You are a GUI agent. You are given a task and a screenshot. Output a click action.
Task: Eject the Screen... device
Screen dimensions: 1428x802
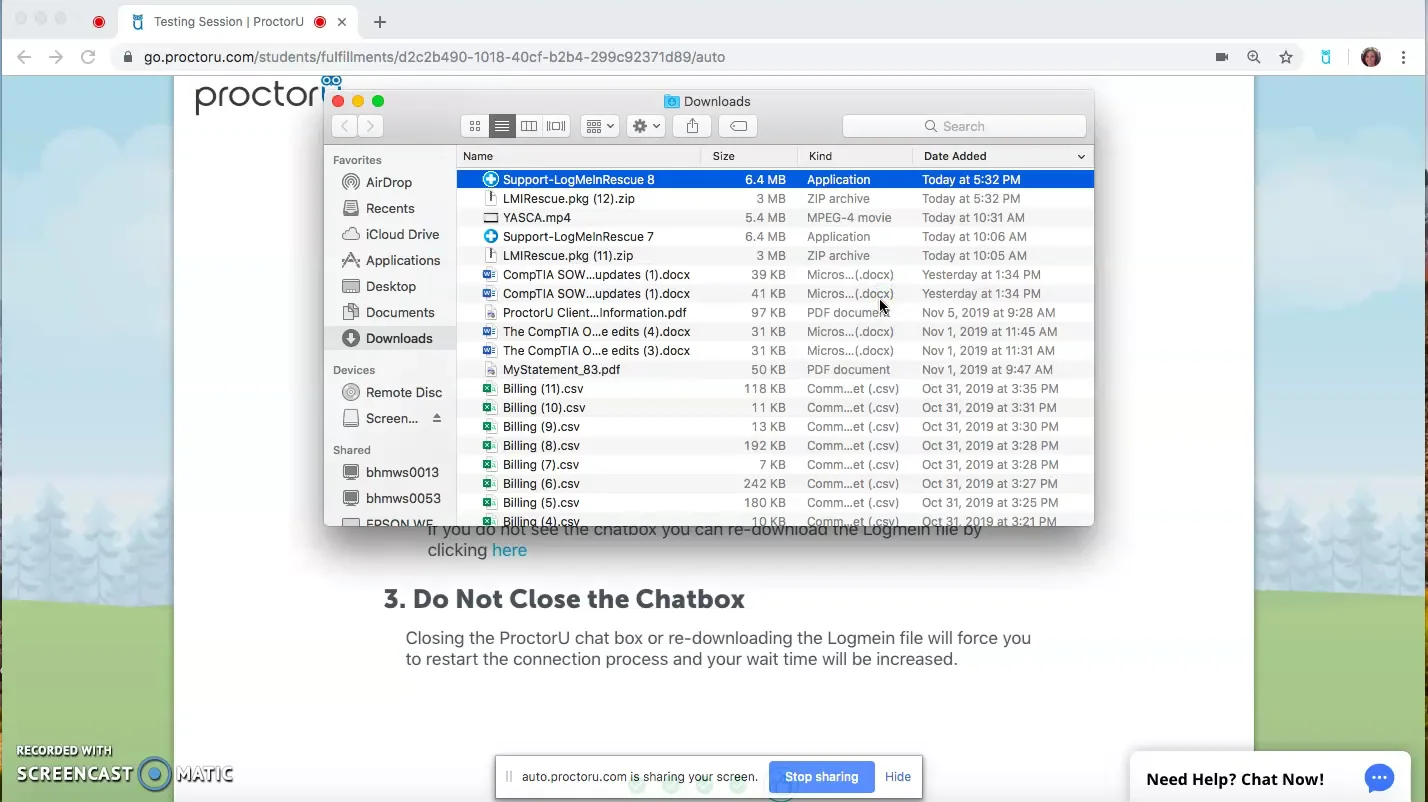tap(437, 418)
